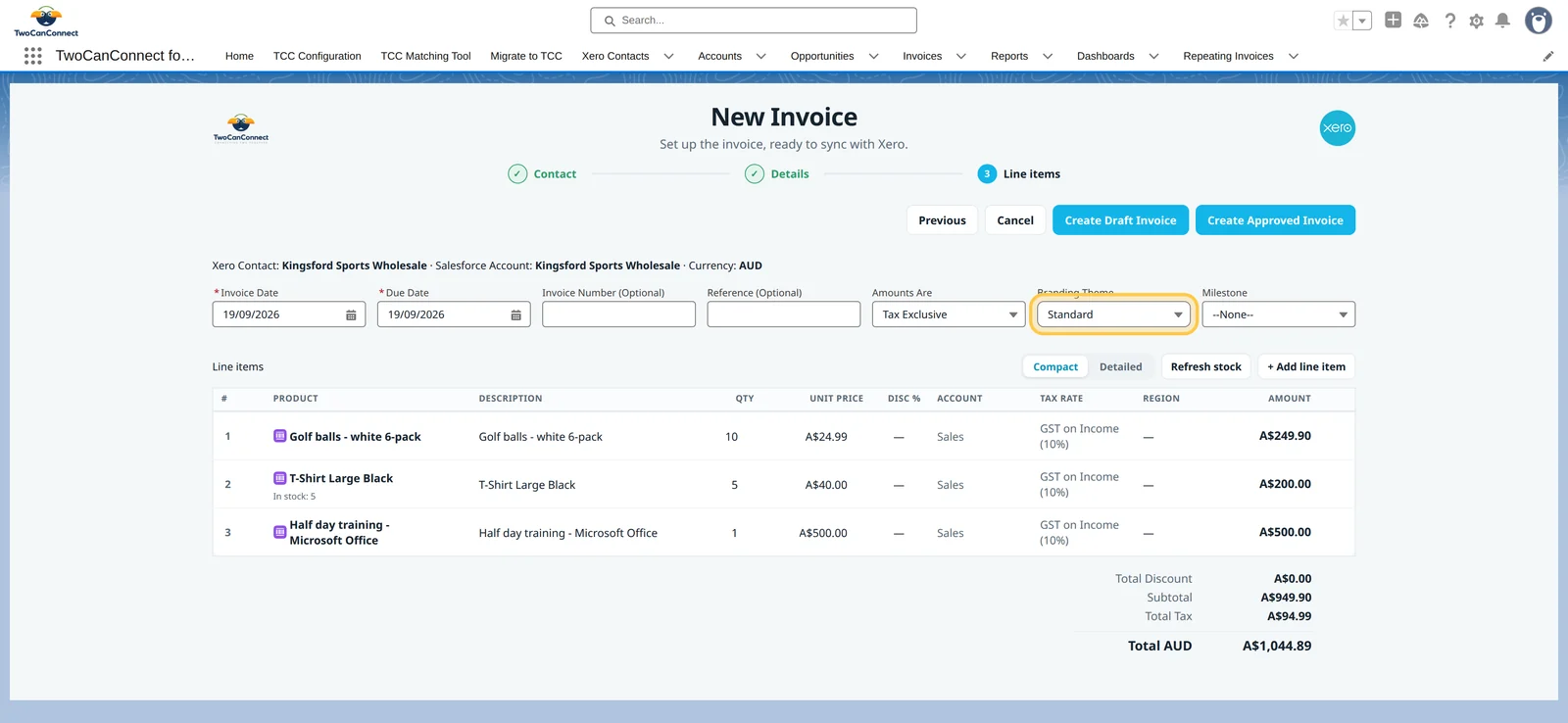Screen dimensions: 1568x723
Task: Open the App Launcher grid icon
Action: 32,56
